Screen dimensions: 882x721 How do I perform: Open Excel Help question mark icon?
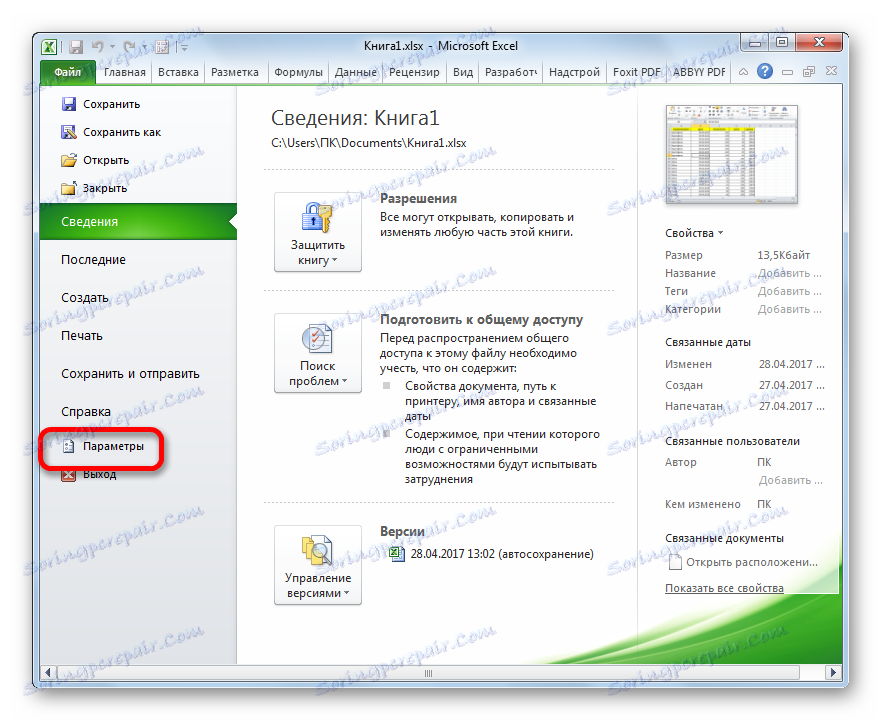pyautogui.click(x=765, y=71)
